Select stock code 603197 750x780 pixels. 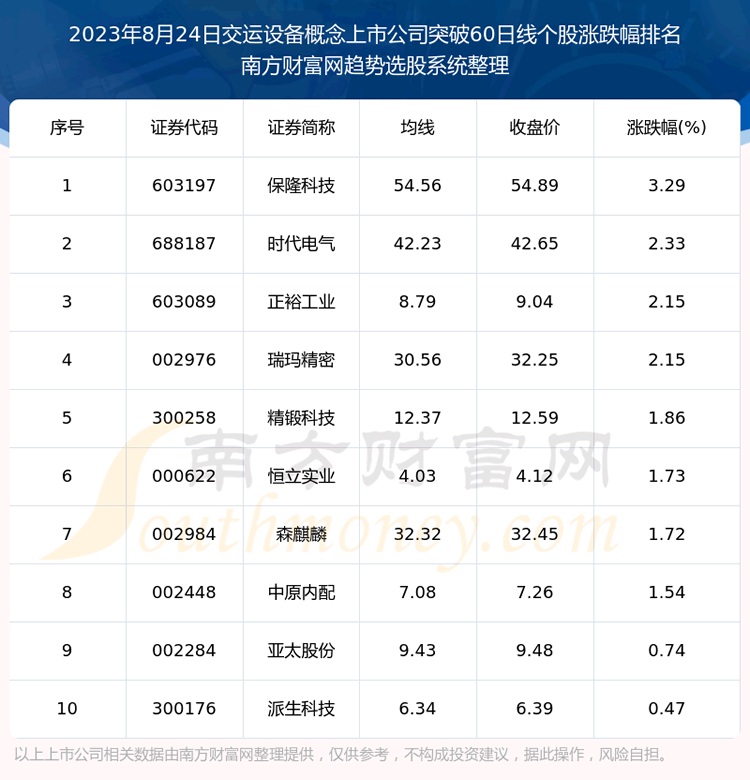tap(184, 186)
